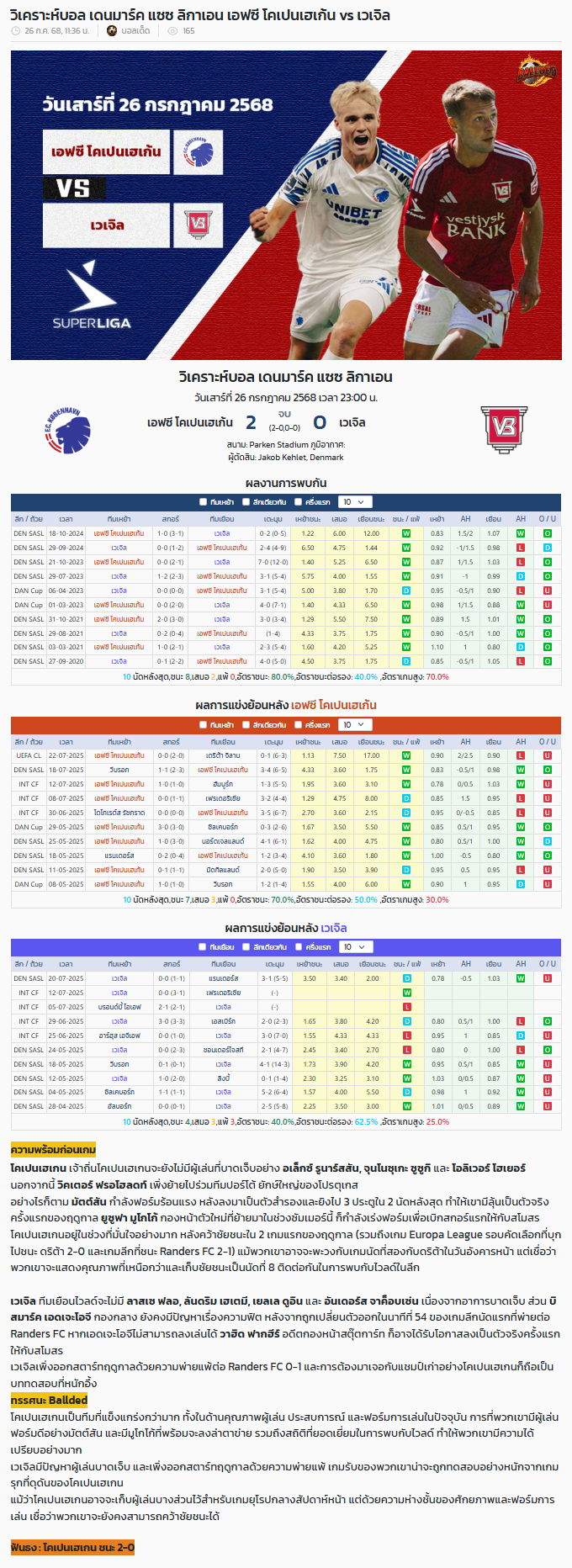
Task: Open author link บอลเด็ด
Action: click(x=135, y=31)
